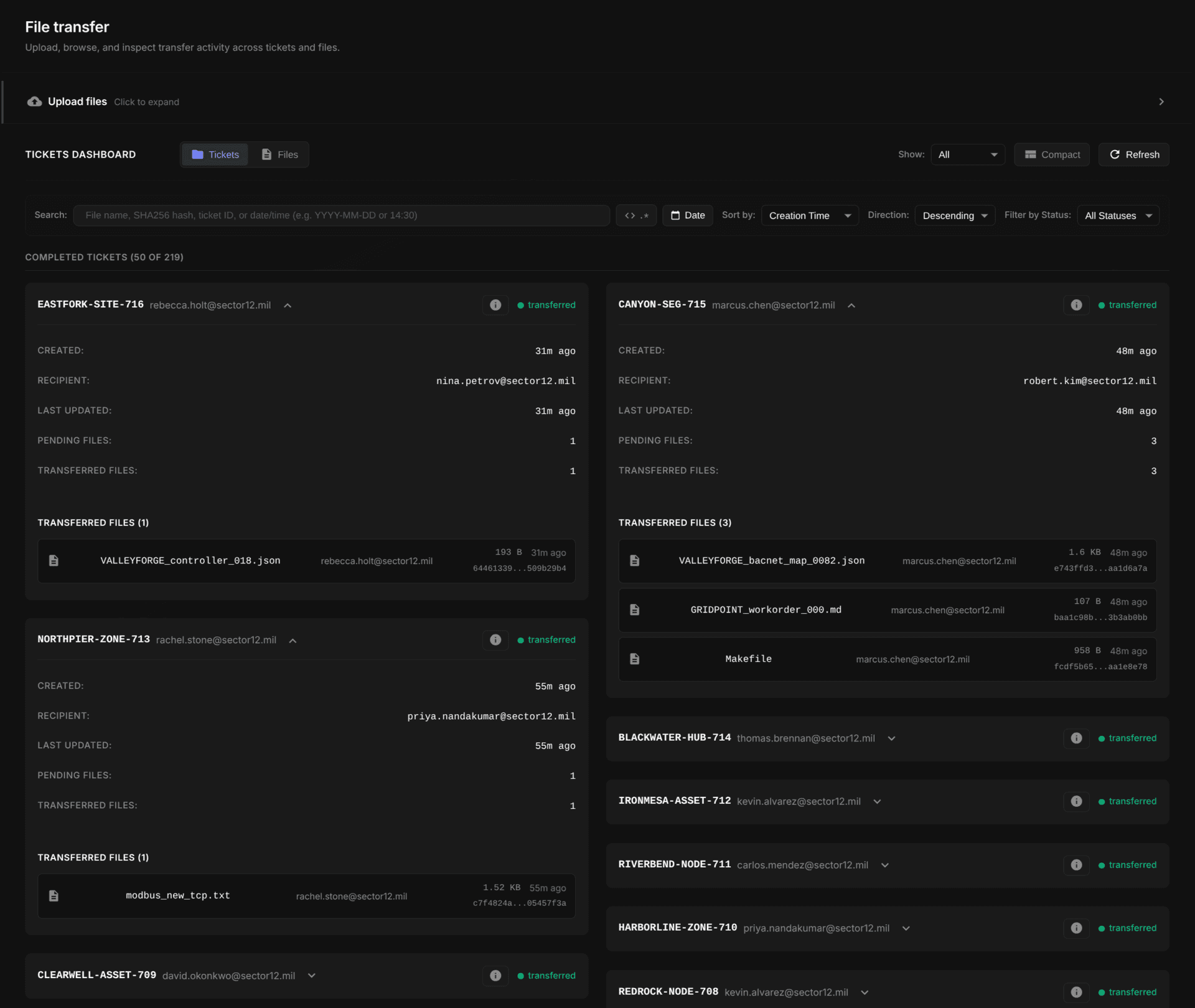Open Filter by Status dropdown
Image resolution: width=1195 pixels, height=1008 pixels.
pos(1118,215)
